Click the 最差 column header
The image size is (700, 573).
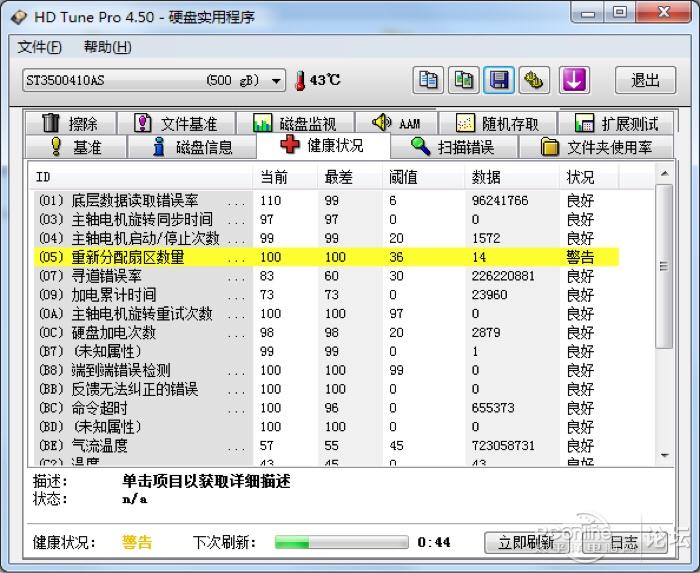pos(350,177)
